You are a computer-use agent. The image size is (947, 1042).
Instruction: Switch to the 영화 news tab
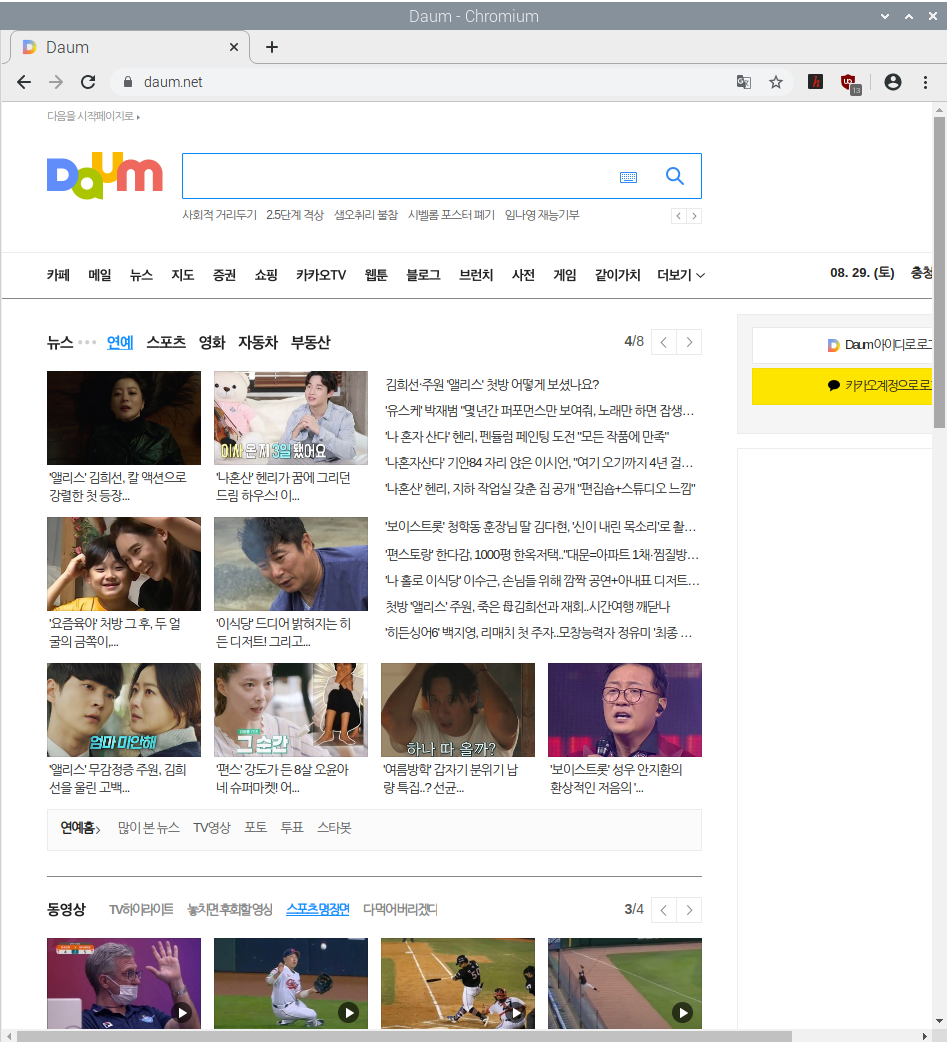(x=212, y=342)
